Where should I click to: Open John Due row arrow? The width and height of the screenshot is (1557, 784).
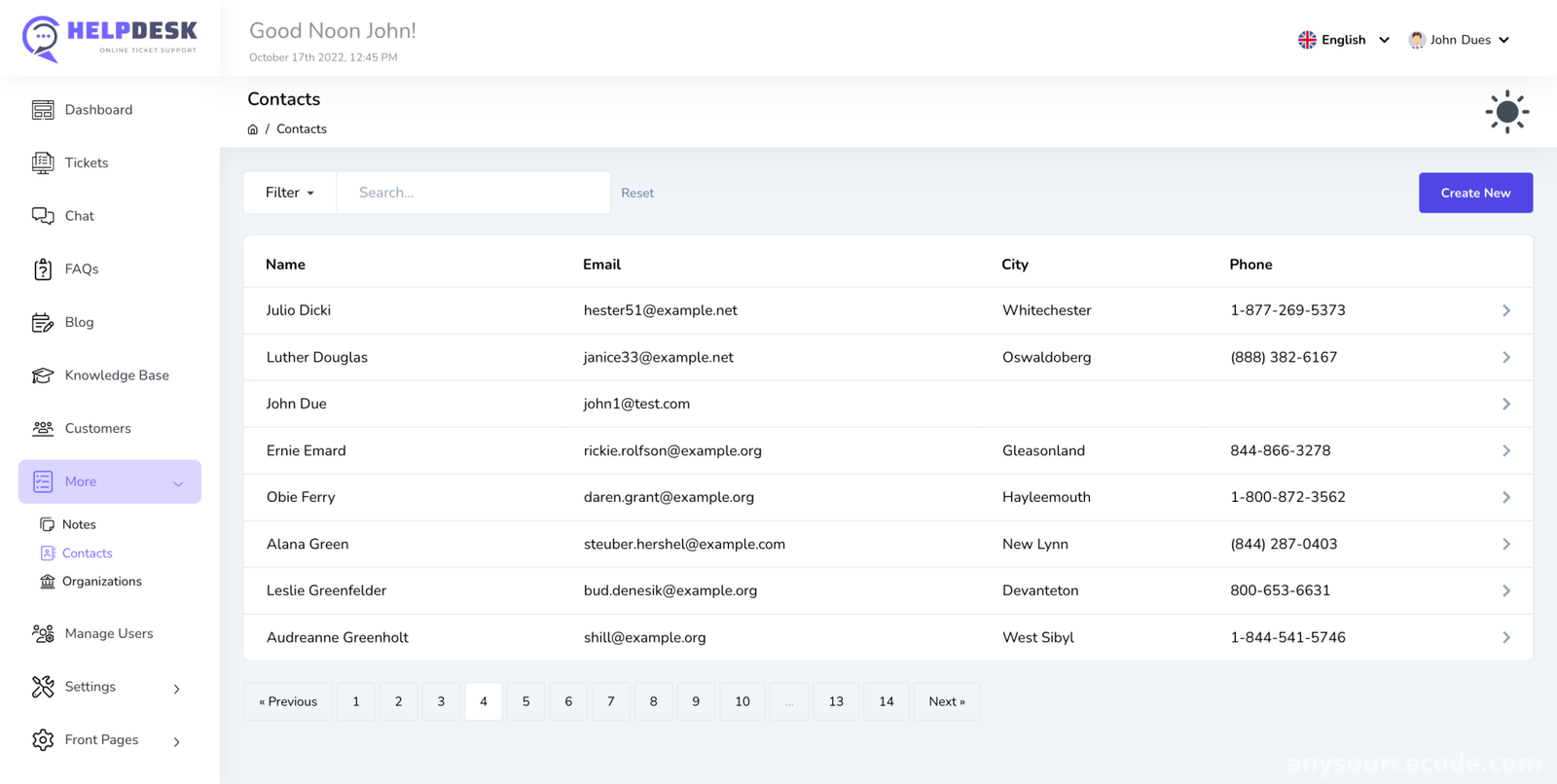1505,404
